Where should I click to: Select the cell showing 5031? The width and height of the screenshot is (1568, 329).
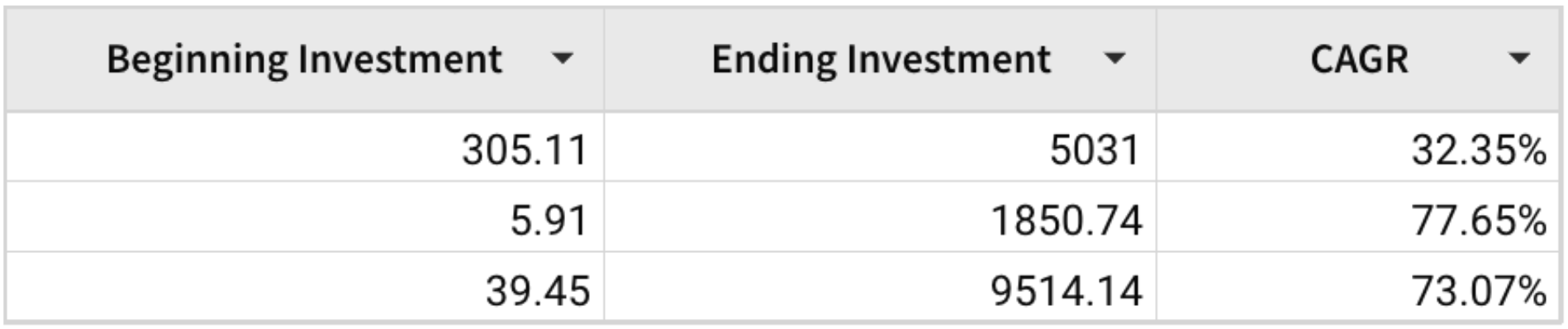point(880,147)
